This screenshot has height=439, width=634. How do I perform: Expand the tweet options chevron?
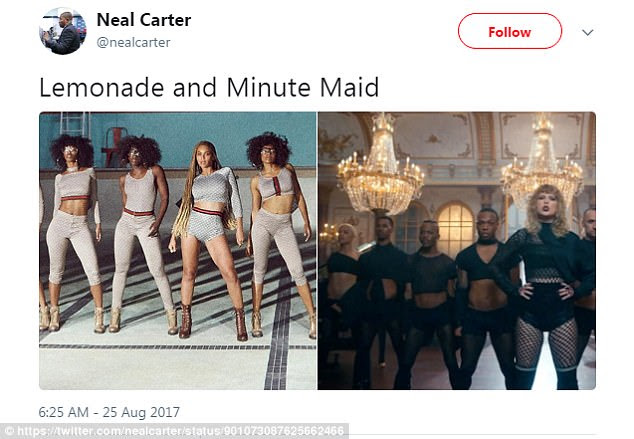[588, 32]
